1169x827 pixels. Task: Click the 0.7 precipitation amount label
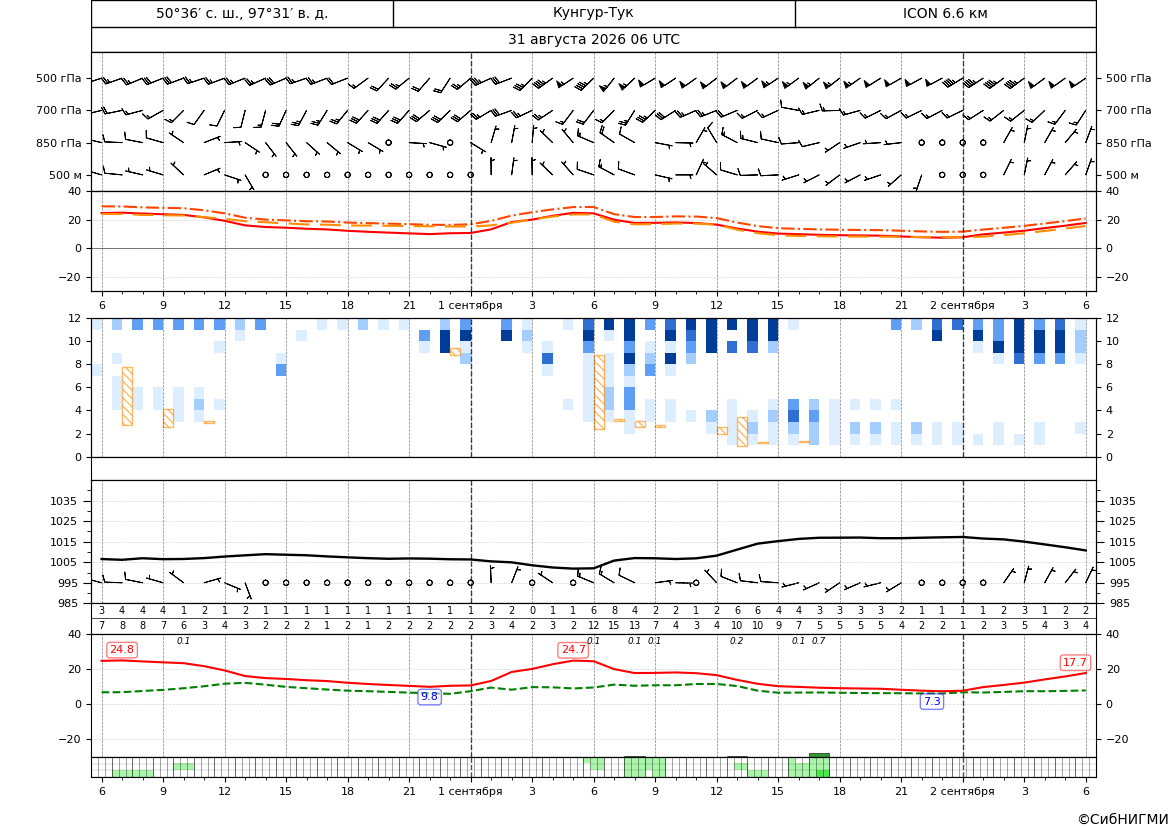(x=819, y=641)
